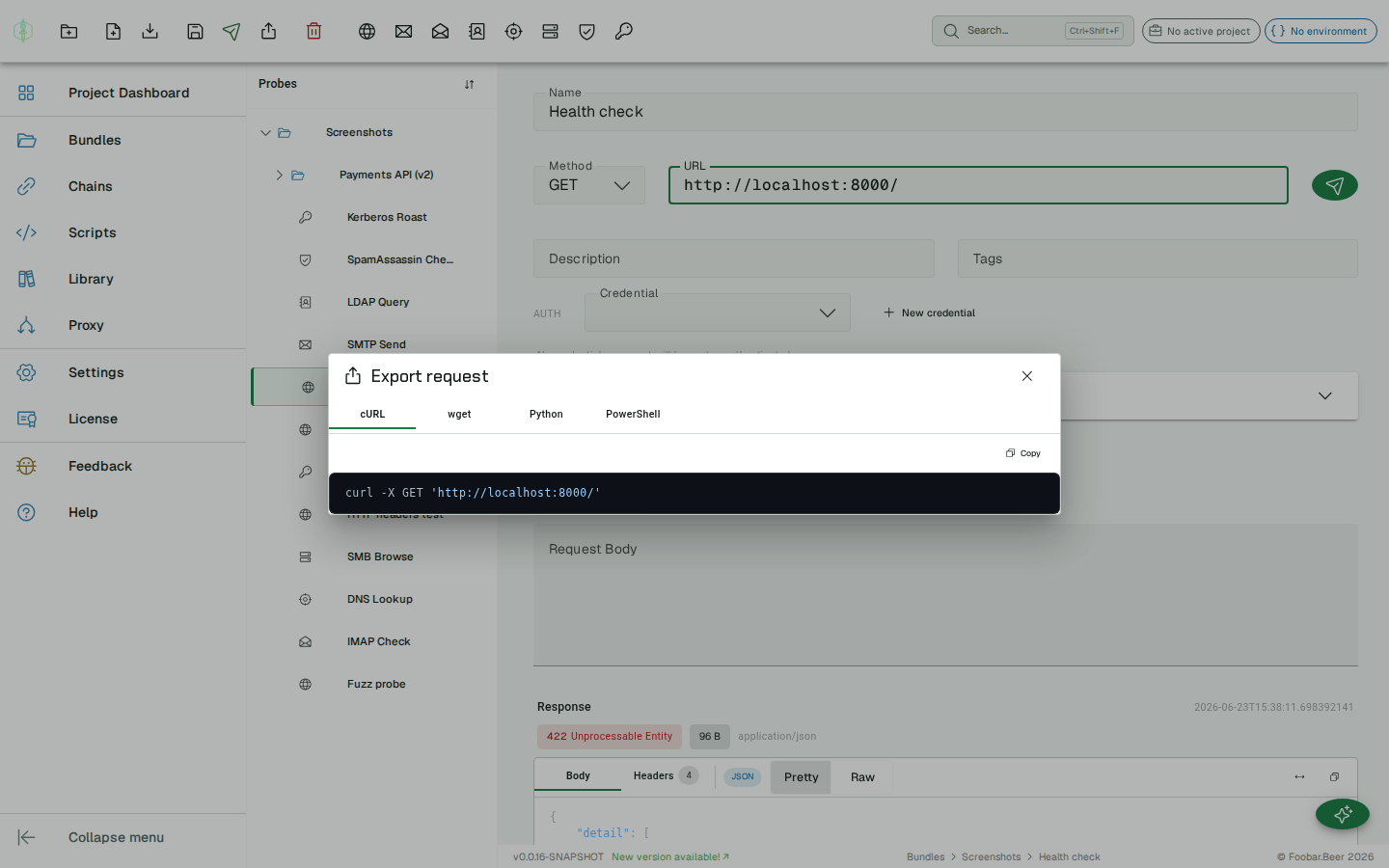Open Scripts section

123,232
